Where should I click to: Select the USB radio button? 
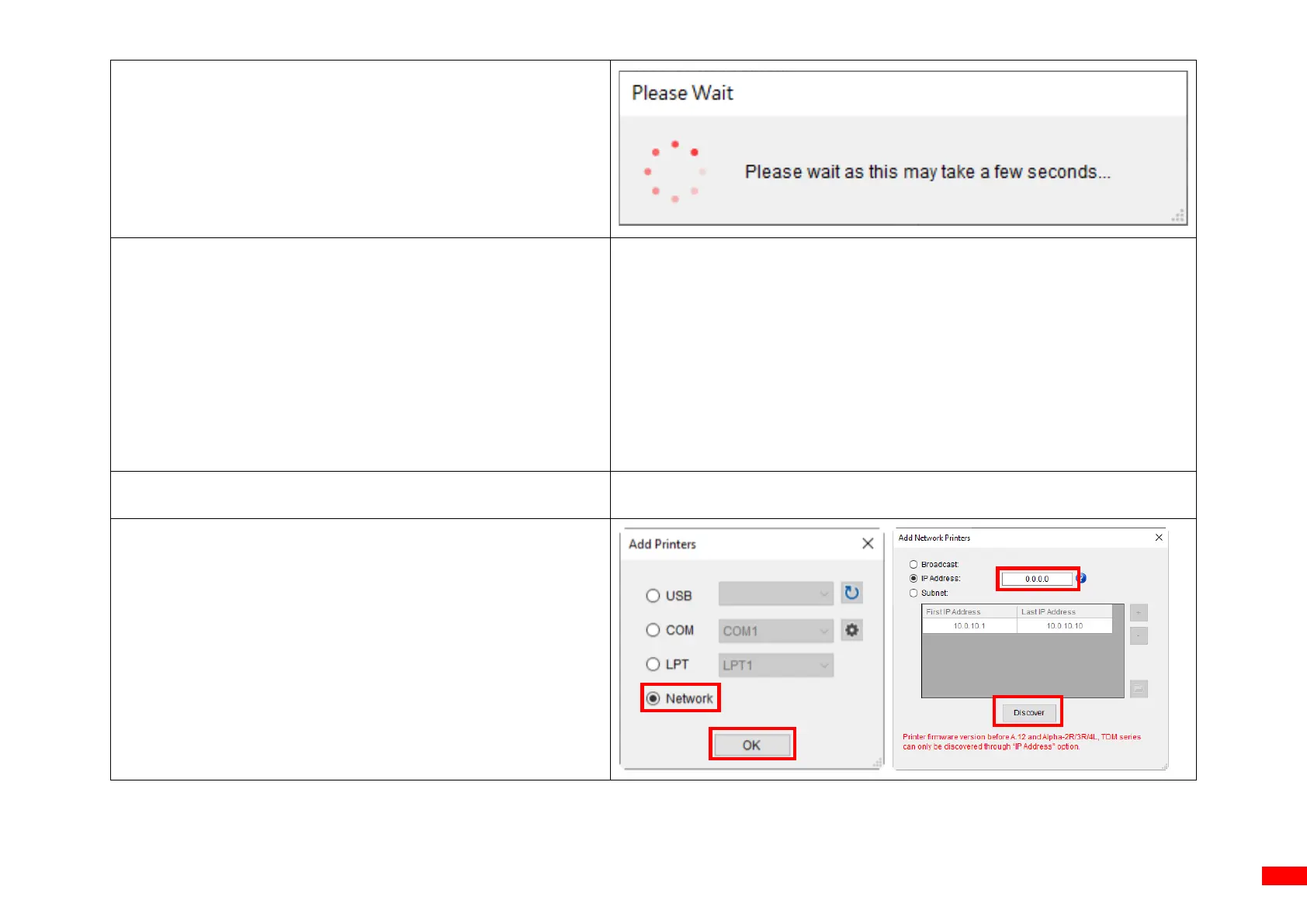click(653, 596)
